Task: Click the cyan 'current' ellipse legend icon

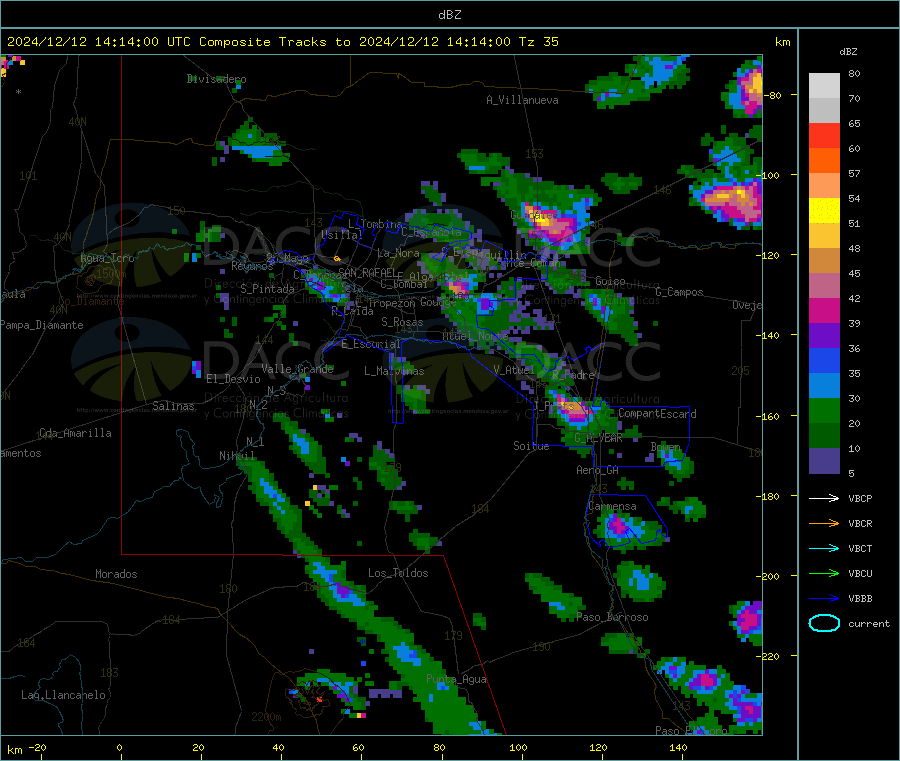Action: click(x=824, y=623)
